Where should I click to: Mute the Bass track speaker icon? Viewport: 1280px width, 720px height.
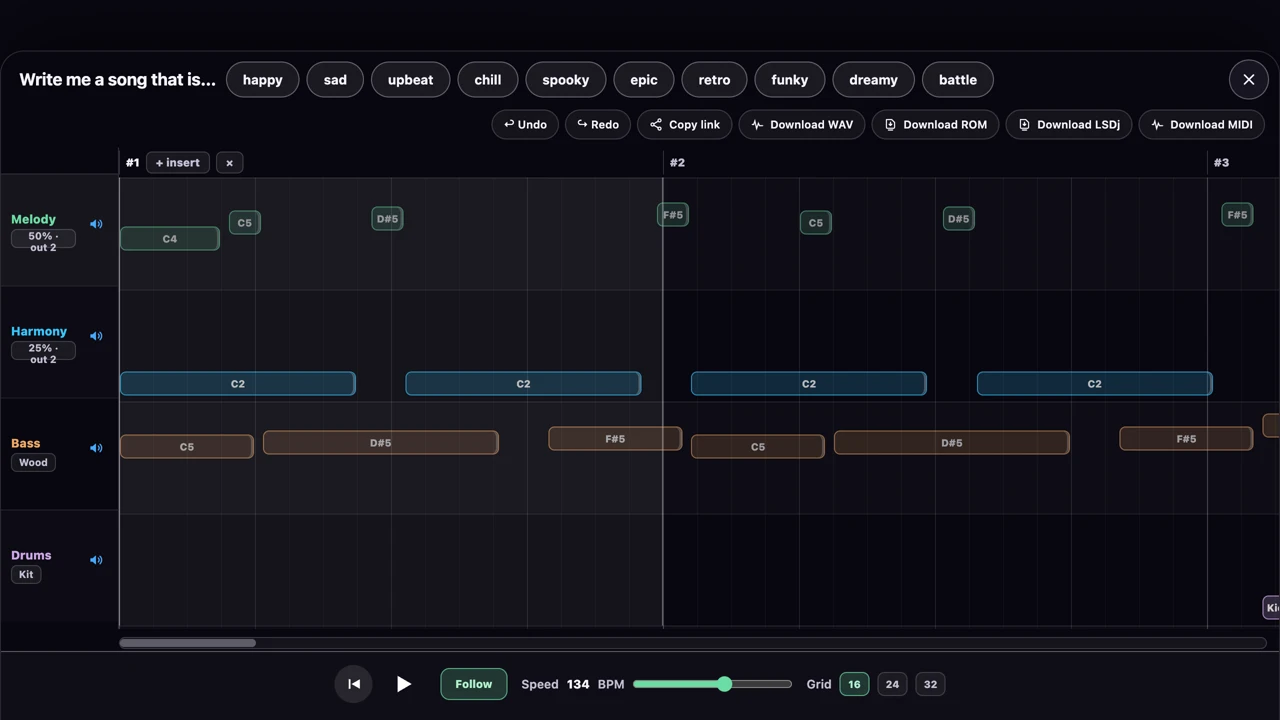pos(96,448)
